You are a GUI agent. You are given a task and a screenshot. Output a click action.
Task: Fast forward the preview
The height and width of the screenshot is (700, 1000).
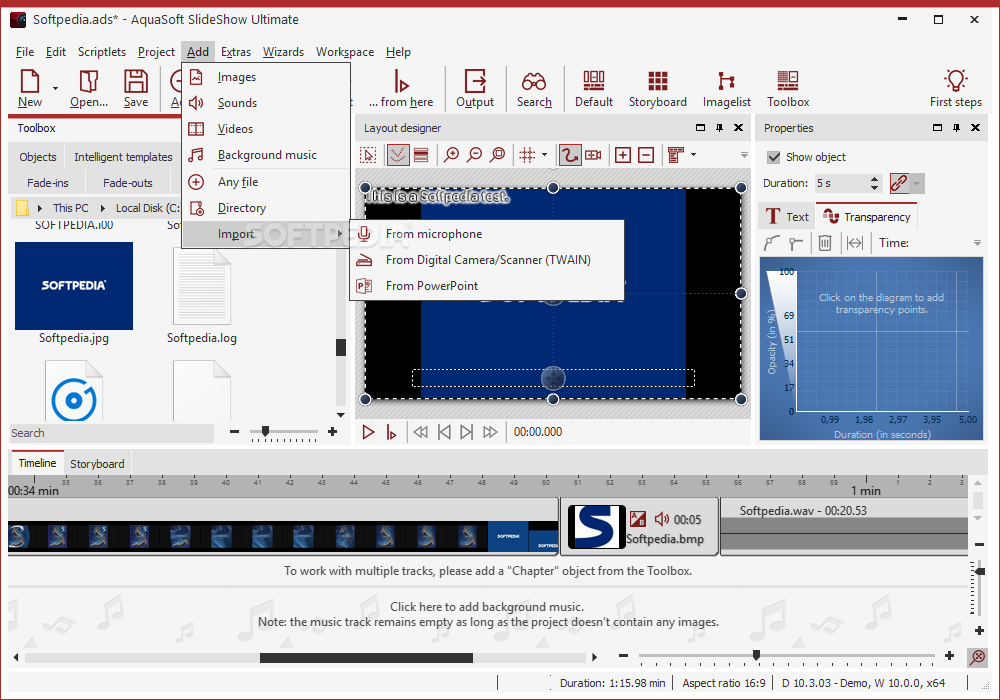[x=490, y=432]
